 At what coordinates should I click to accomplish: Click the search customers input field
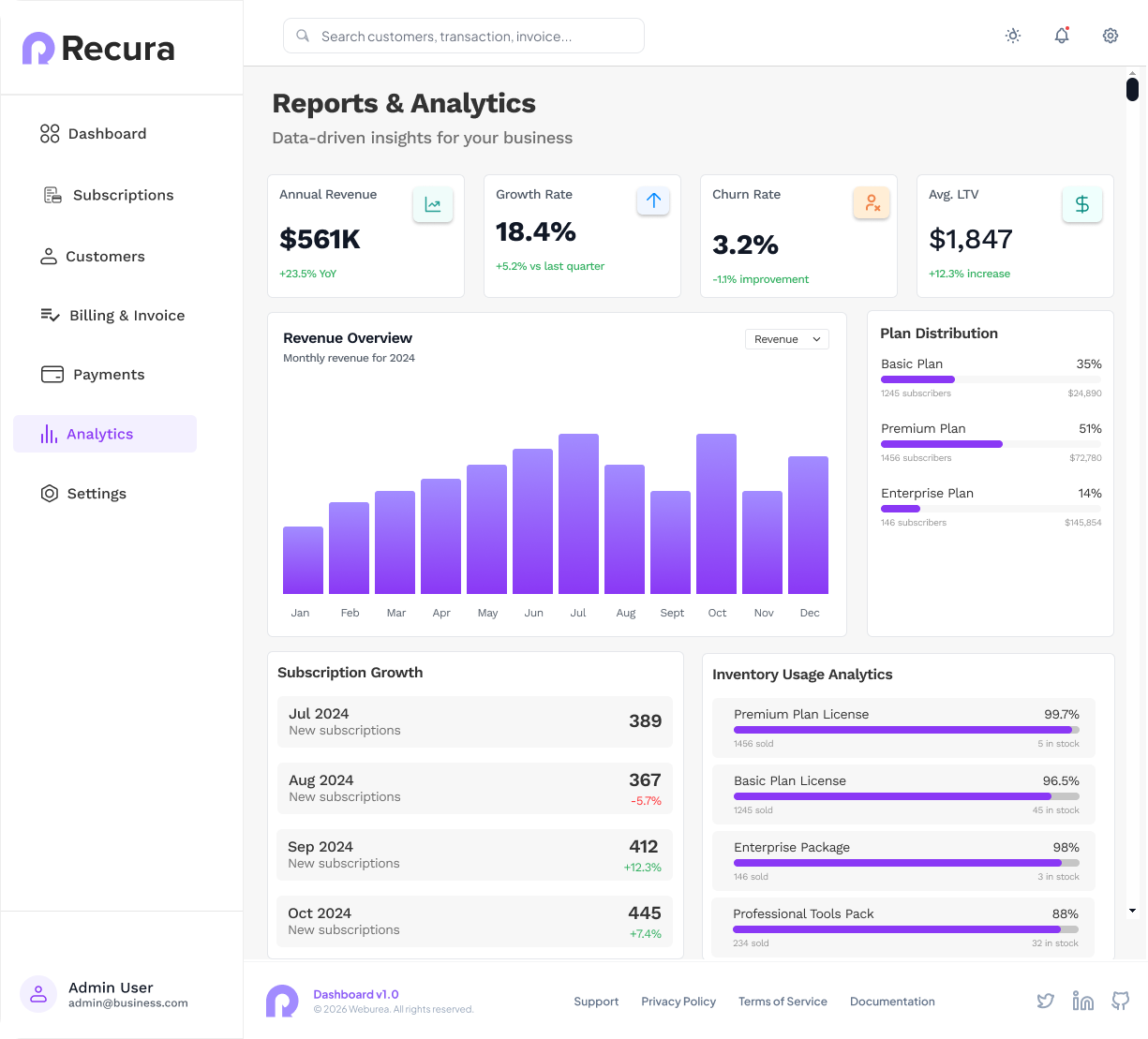(464, 36)
